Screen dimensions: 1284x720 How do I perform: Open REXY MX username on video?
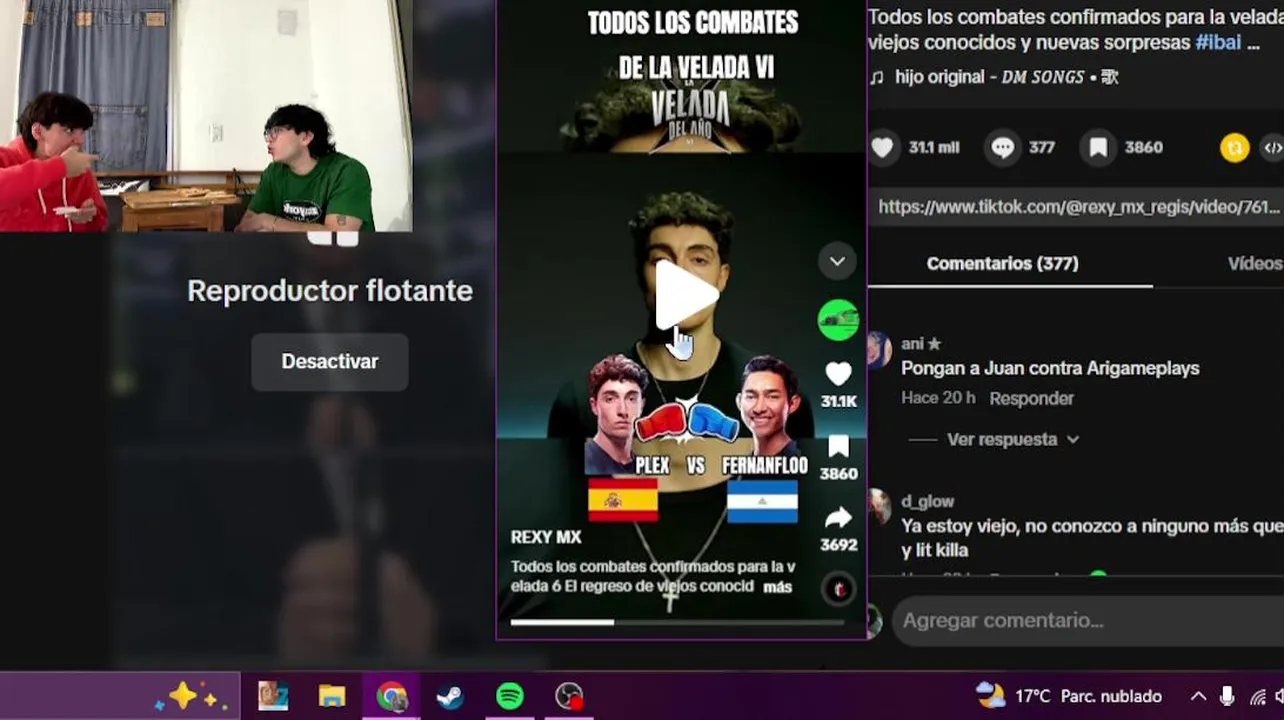546,537
